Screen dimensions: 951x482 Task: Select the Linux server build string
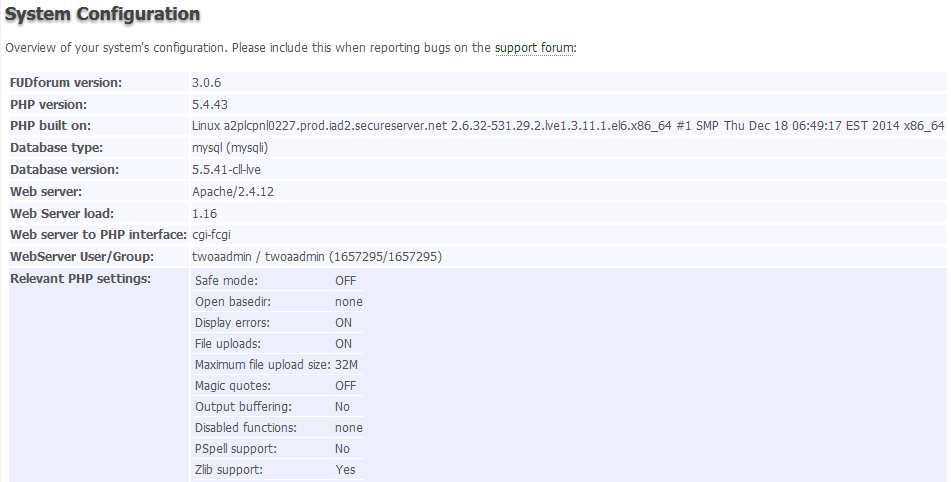tap(568, 126)
